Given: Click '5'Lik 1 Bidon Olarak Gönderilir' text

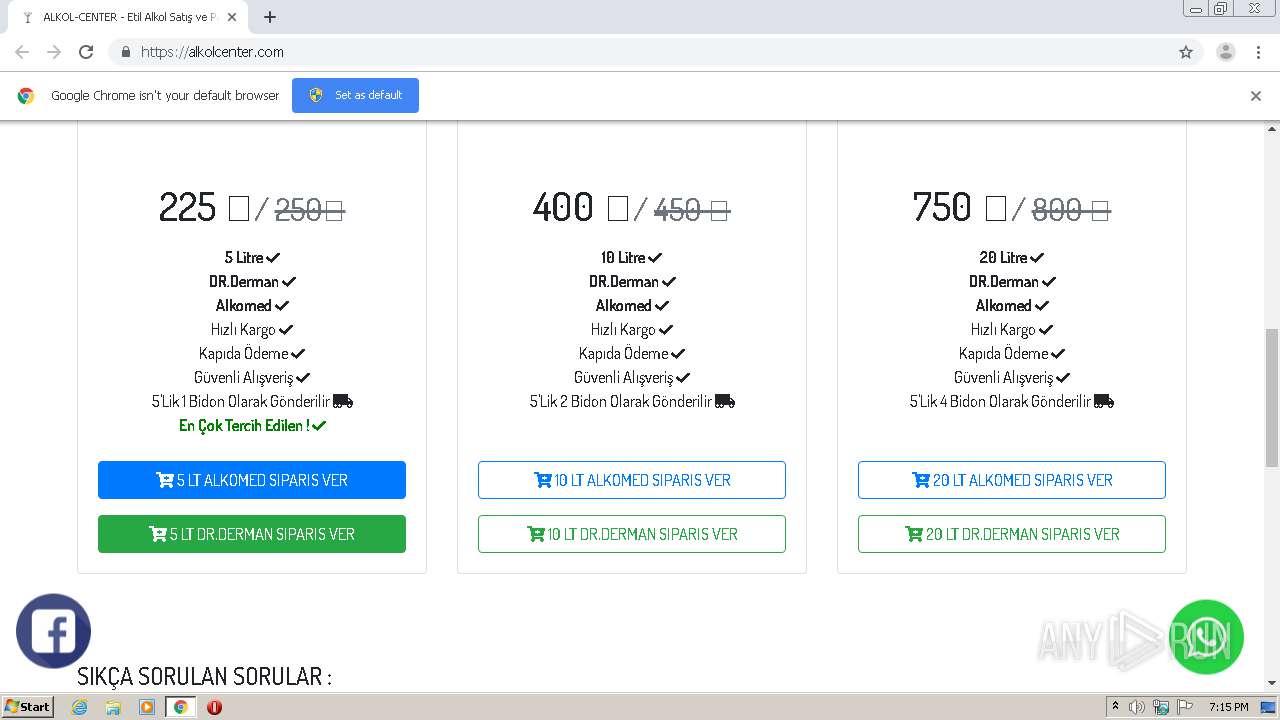Looking at the screenshot, I should pyautogui.click(x=241, y=401).
